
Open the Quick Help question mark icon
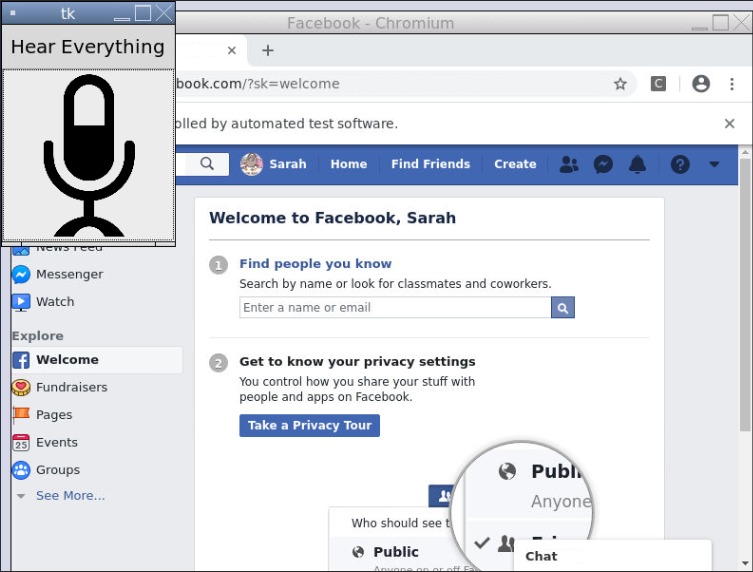pyautogui.click(x=680, y=165)
